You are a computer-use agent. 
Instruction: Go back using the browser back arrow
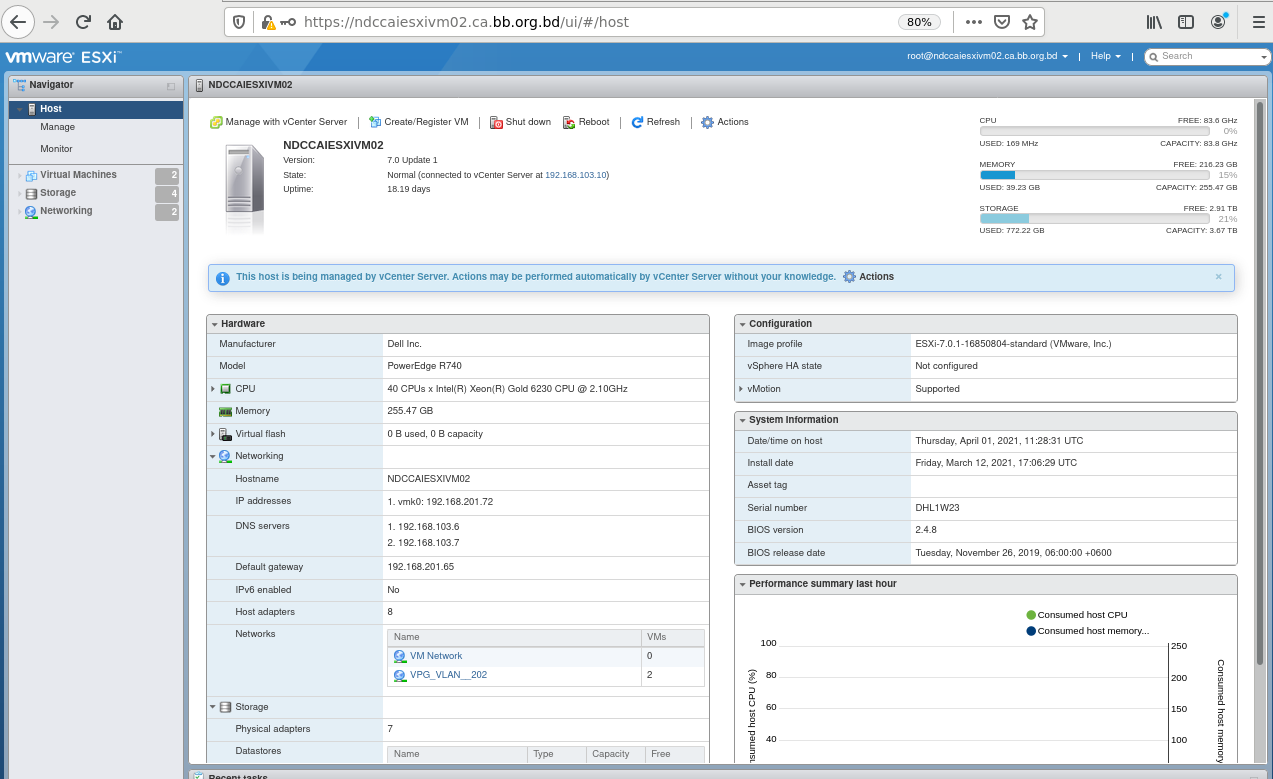coord(18,21)
